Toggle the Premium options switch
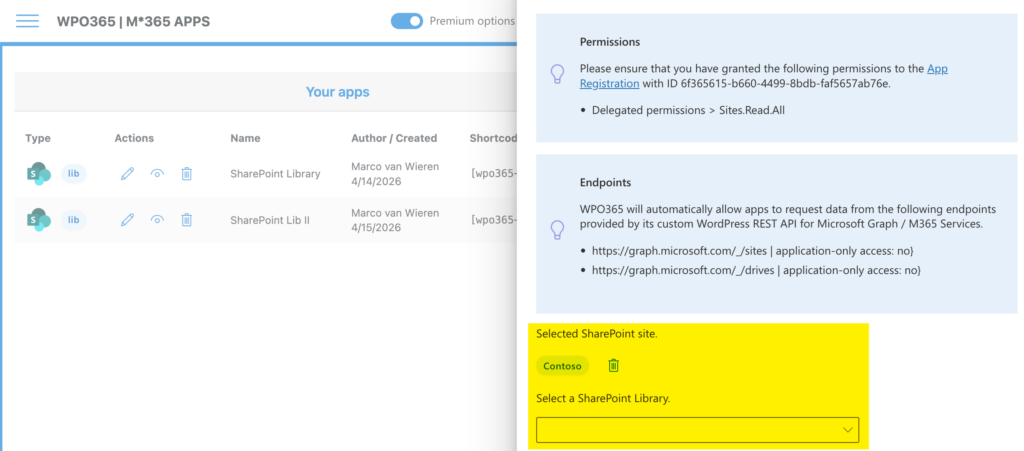Viewport: 1024px width, 451px height. [407, 21]
